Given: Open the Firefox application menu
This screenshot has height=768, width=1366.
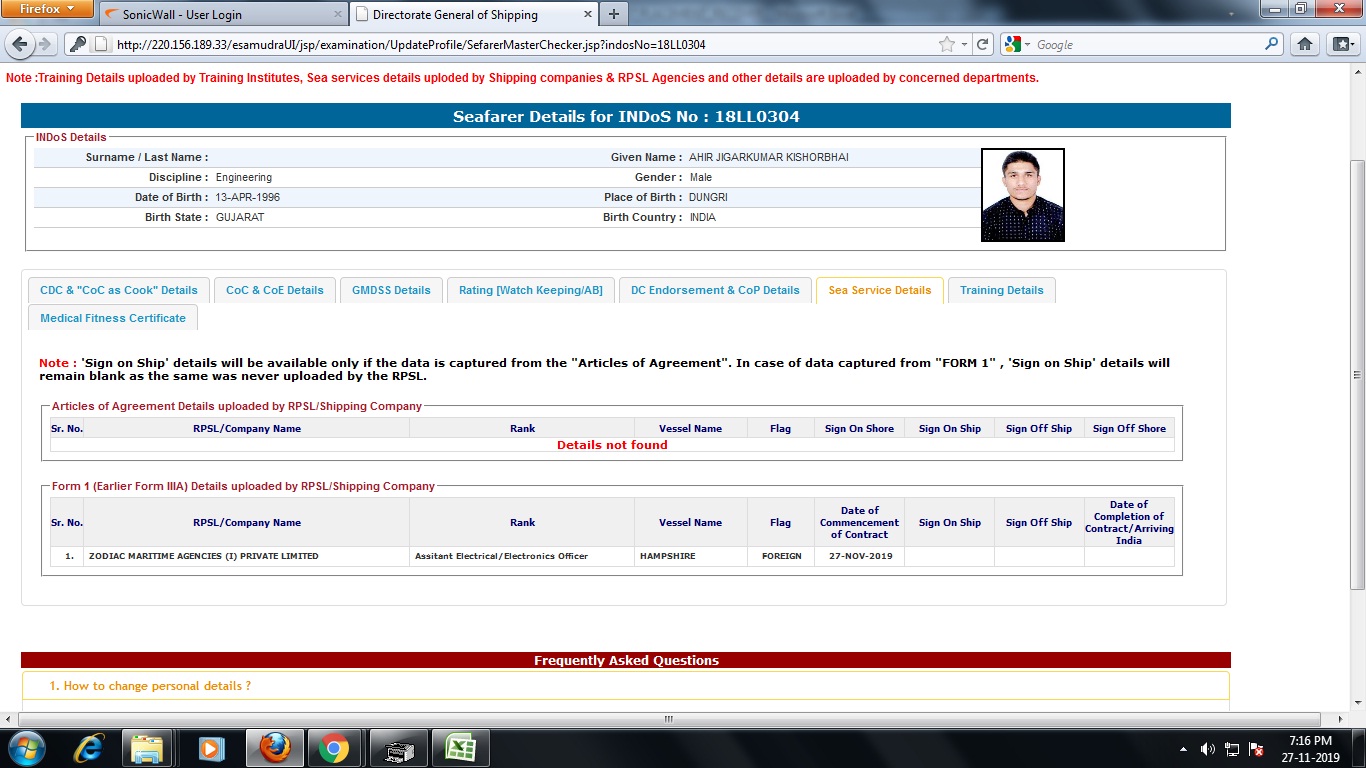Looking at the screenshot, I should click(48, 9).
